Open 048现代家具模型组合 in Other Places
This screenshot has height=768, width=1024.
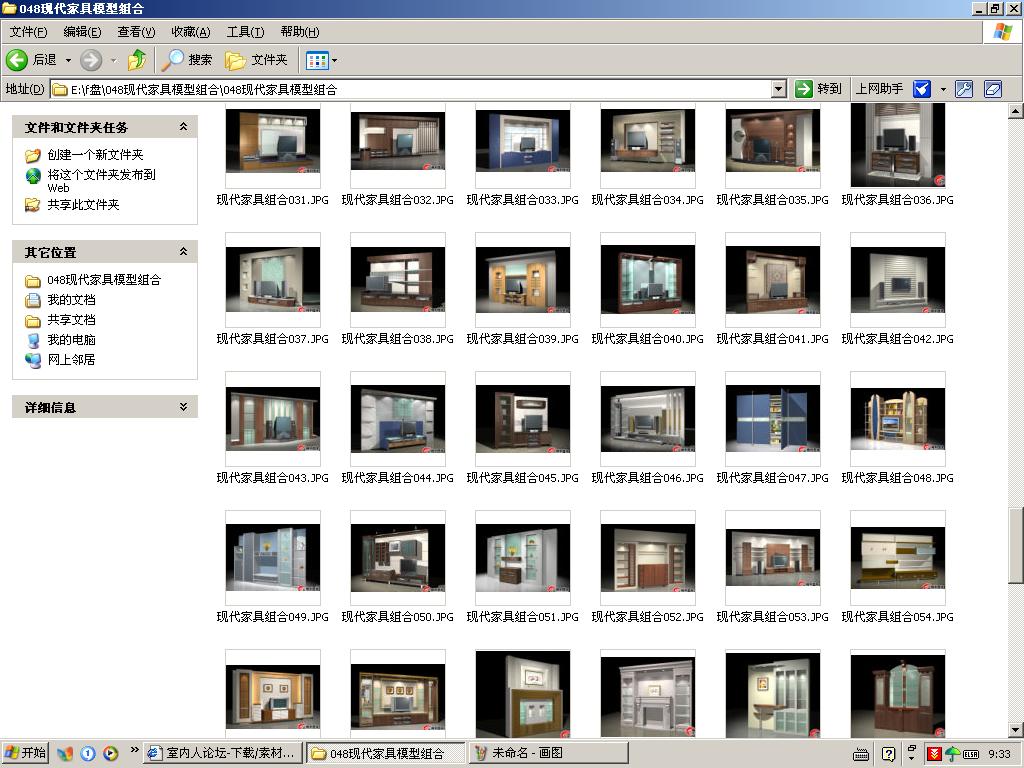tap(104, 280)
